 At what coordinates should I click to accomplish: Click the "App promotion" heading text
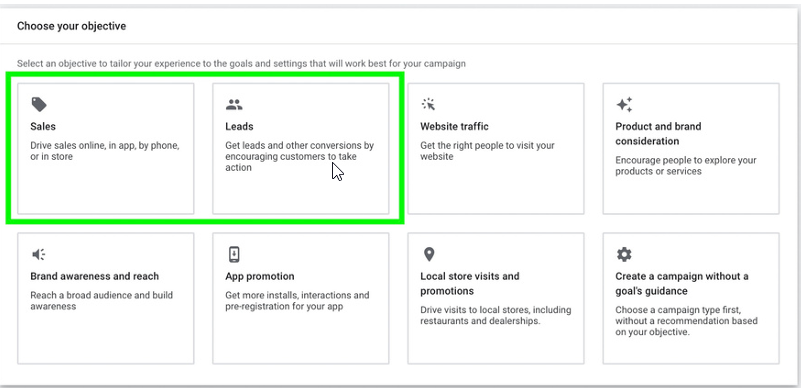260,276
